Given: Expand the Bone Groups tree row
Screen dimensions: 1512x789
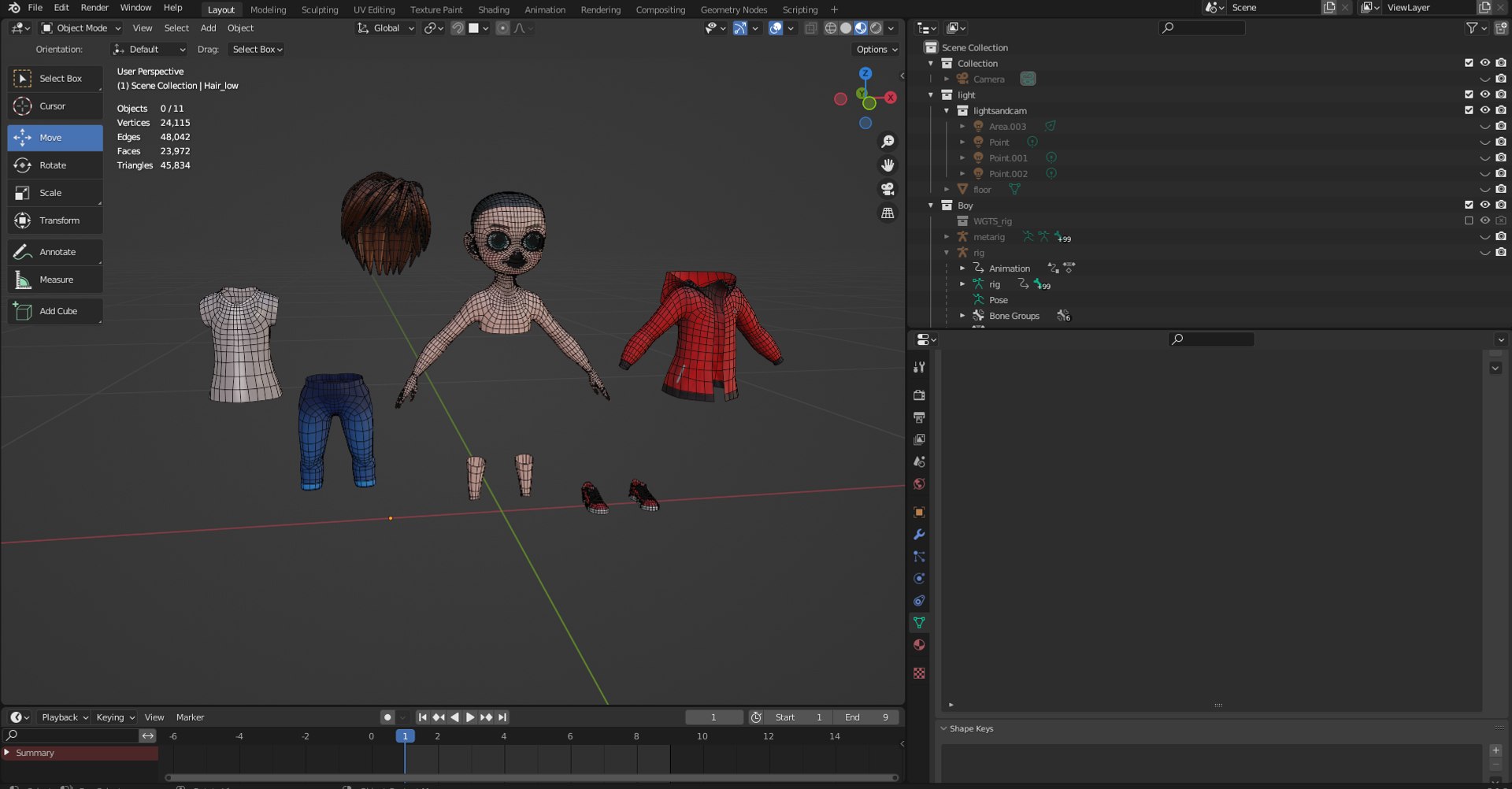Looking at the screenshot, I should [x=962, y=316].
